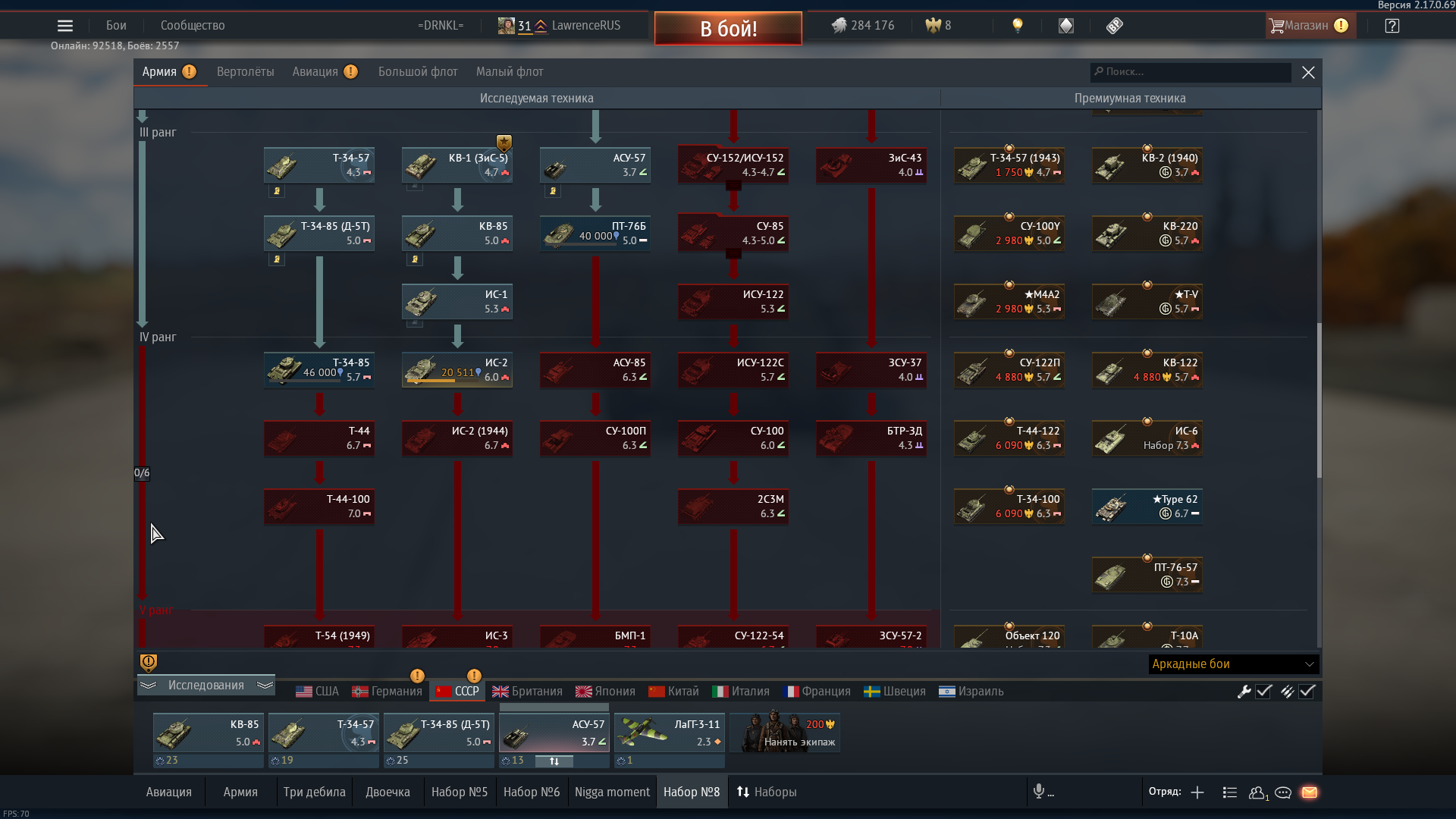Image resolution: width=1456 pixels, height=819 pixels.
Task: Select preset Набор №8
Action: [x=692, y=792]
